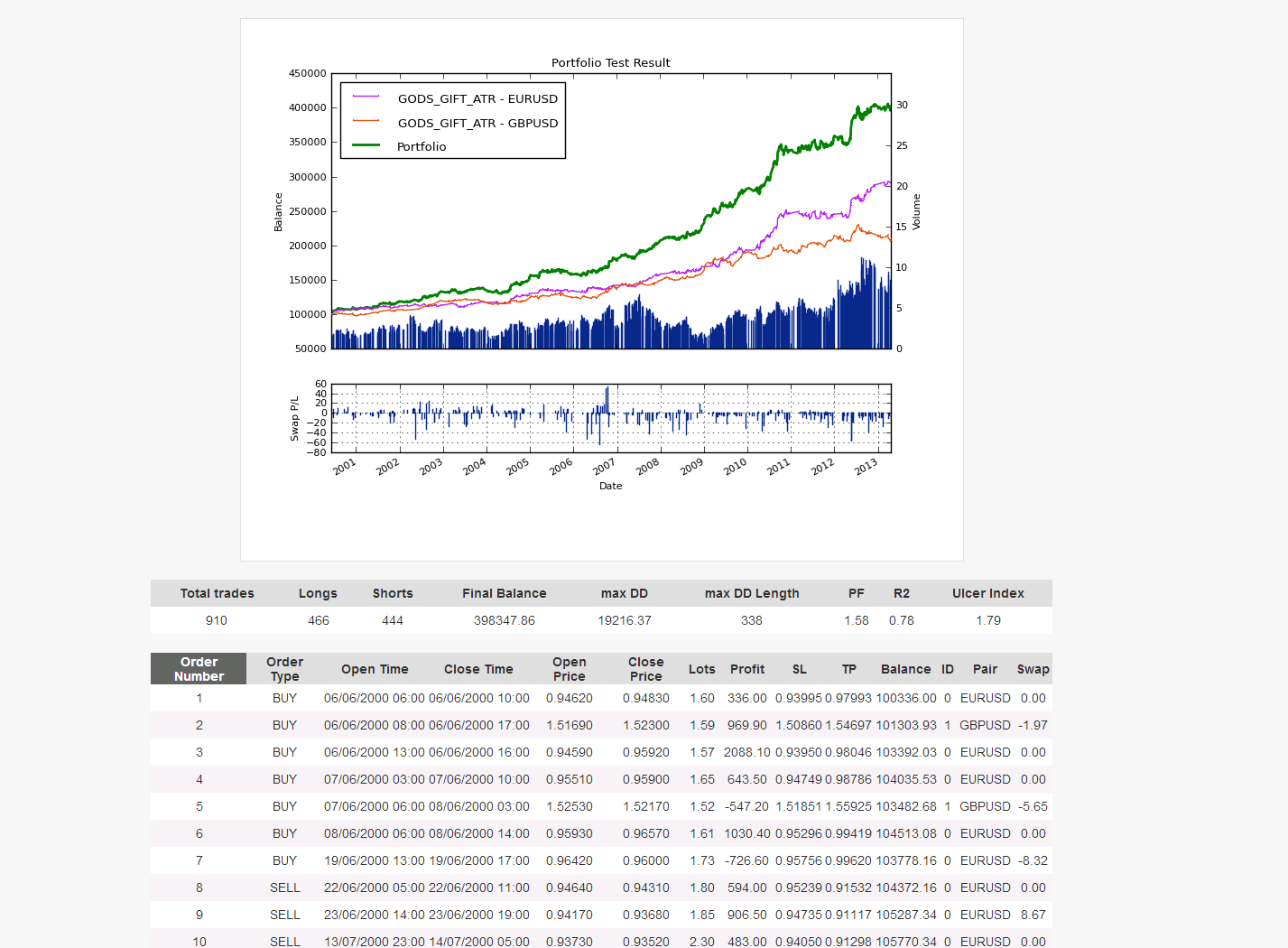Click swap -8.32 in order 7 row
Viewport: 1288px width, 948px height.
[x=1033, y=860]
